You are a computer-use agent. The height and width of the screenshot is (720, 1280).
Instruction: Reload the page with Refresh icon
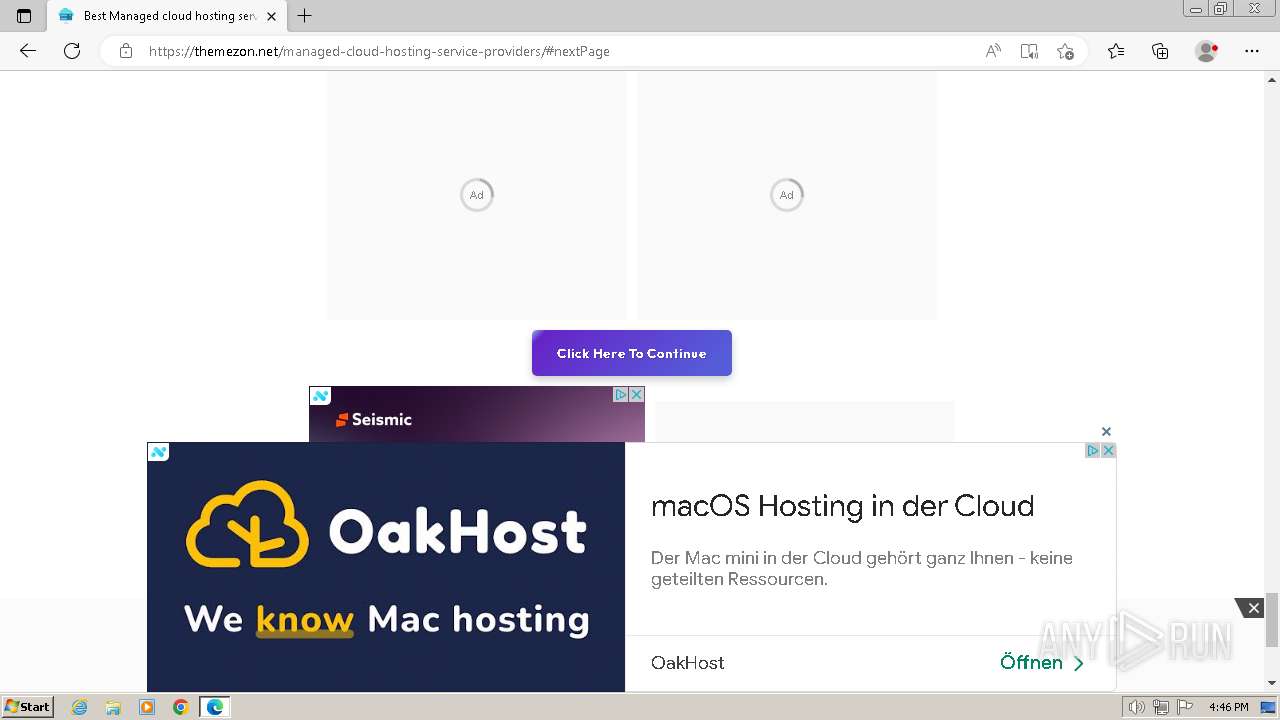click(72, 51)
